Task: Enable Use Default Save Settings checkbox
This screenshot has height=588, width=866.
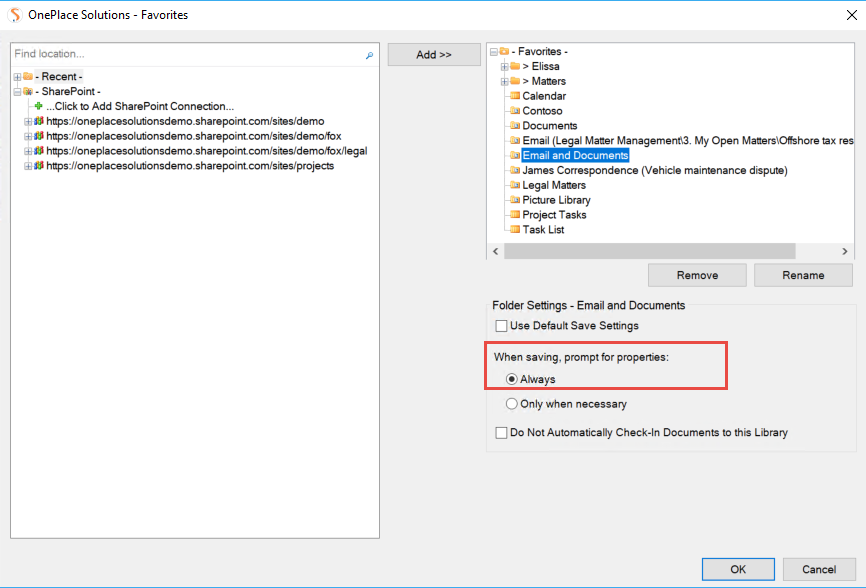Action: (x=501, y=326)
